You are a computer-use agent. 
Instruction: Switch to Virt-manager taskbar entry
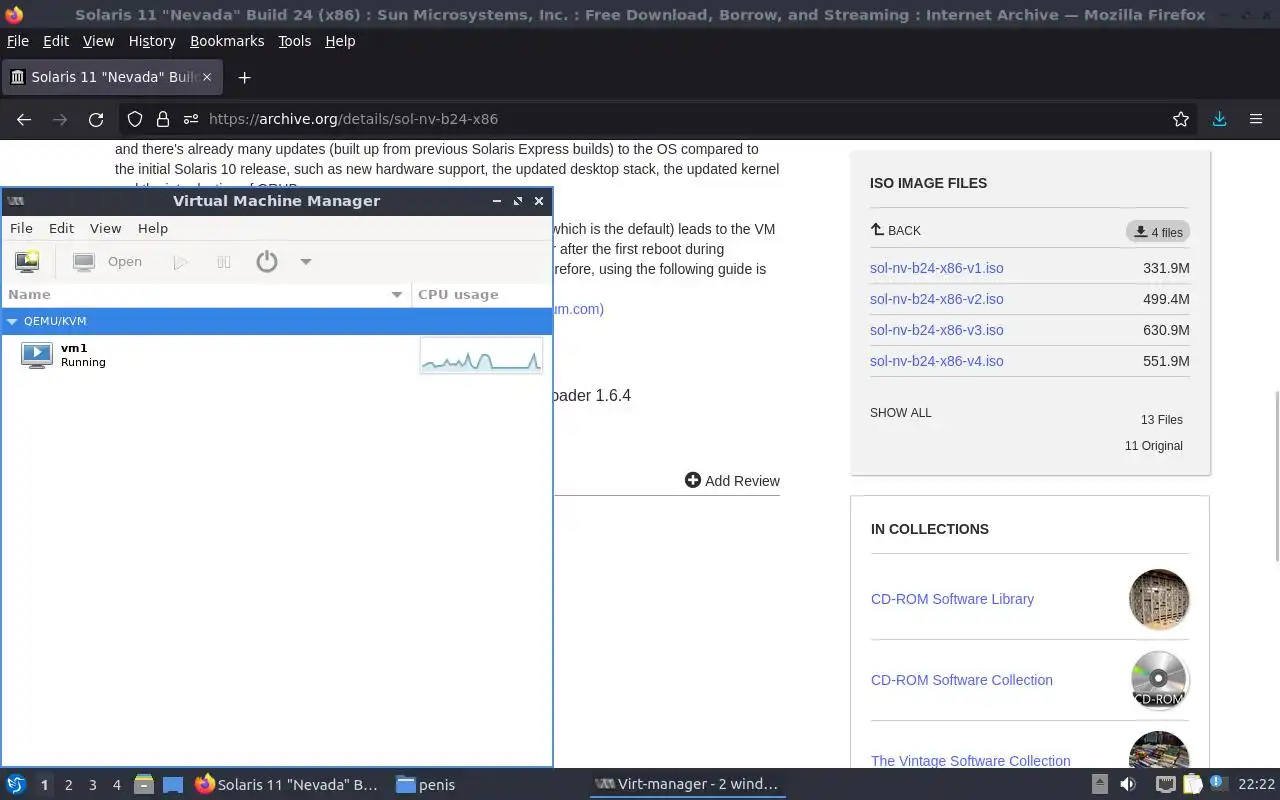pyautogui.click(x=686, y=785)
